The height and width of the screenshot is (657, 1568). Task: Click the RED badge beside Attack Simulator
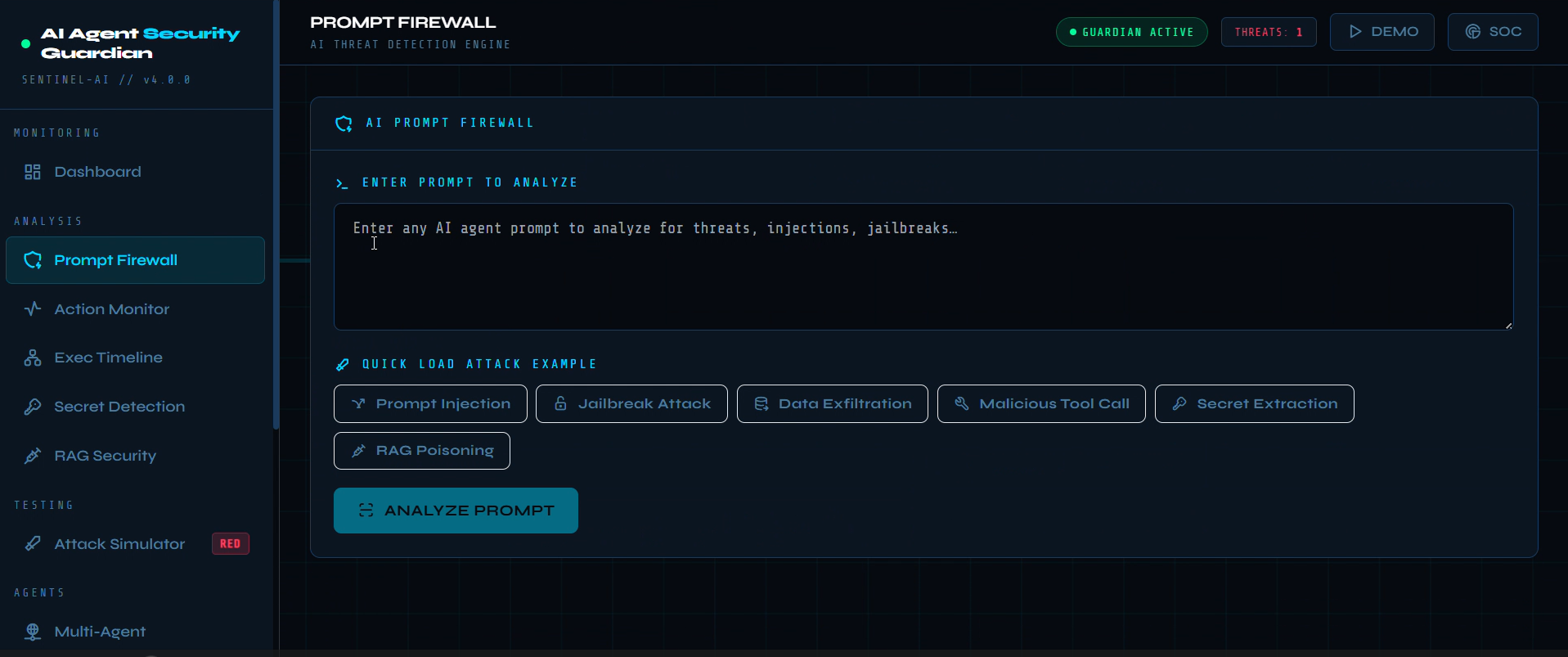point(231,543)
